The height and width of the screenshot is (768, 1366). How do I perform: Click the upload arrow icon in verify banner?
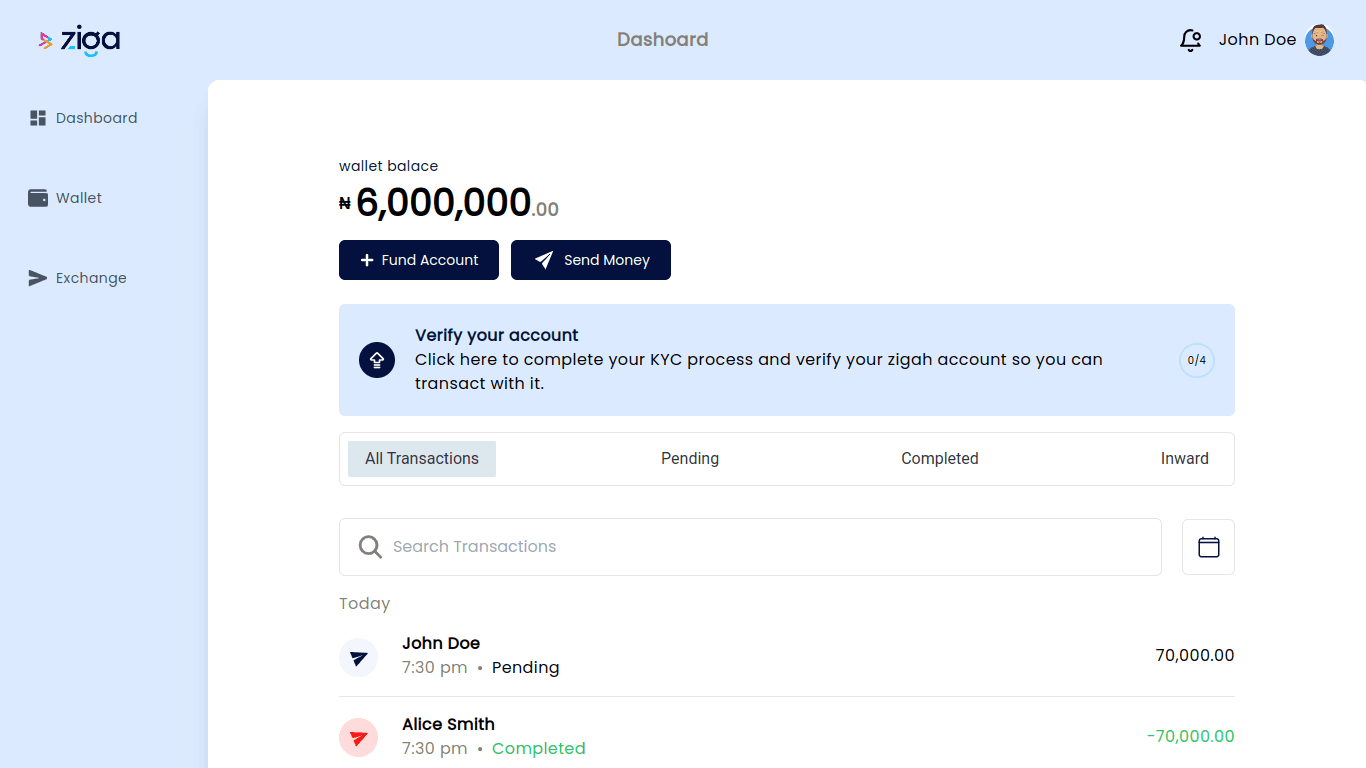point(377,360)
